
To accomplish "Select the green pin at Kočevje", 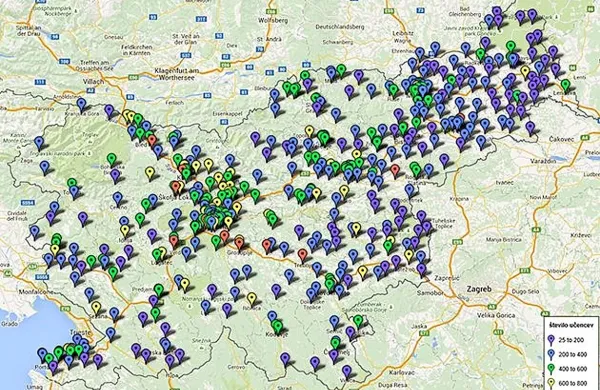I will click(278, 326).
